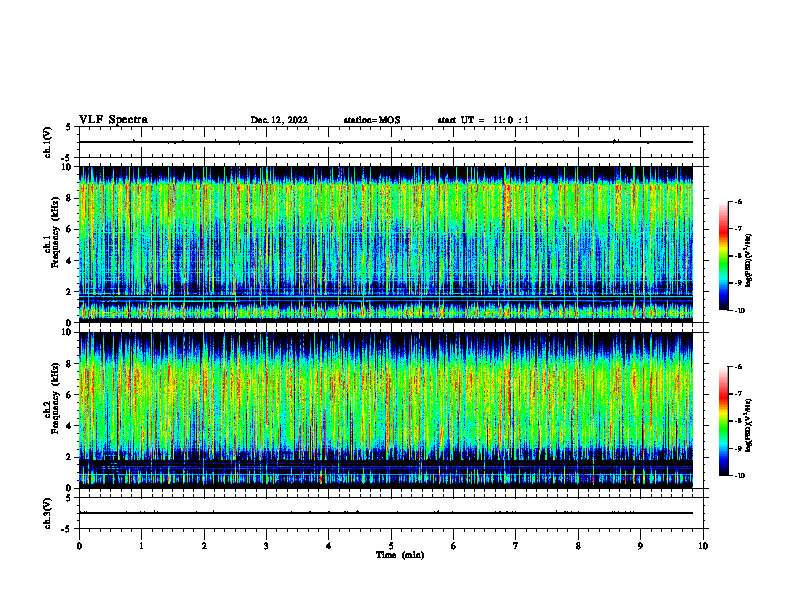Click the "Time (min)" x-axis label

tap(400, 555)
